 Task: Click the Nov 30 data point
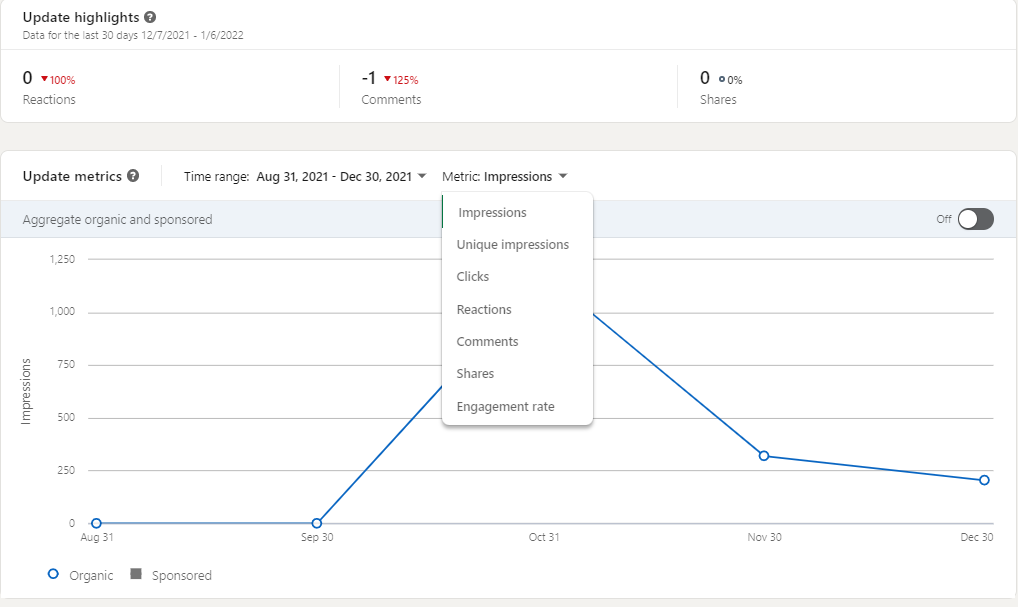764,456
